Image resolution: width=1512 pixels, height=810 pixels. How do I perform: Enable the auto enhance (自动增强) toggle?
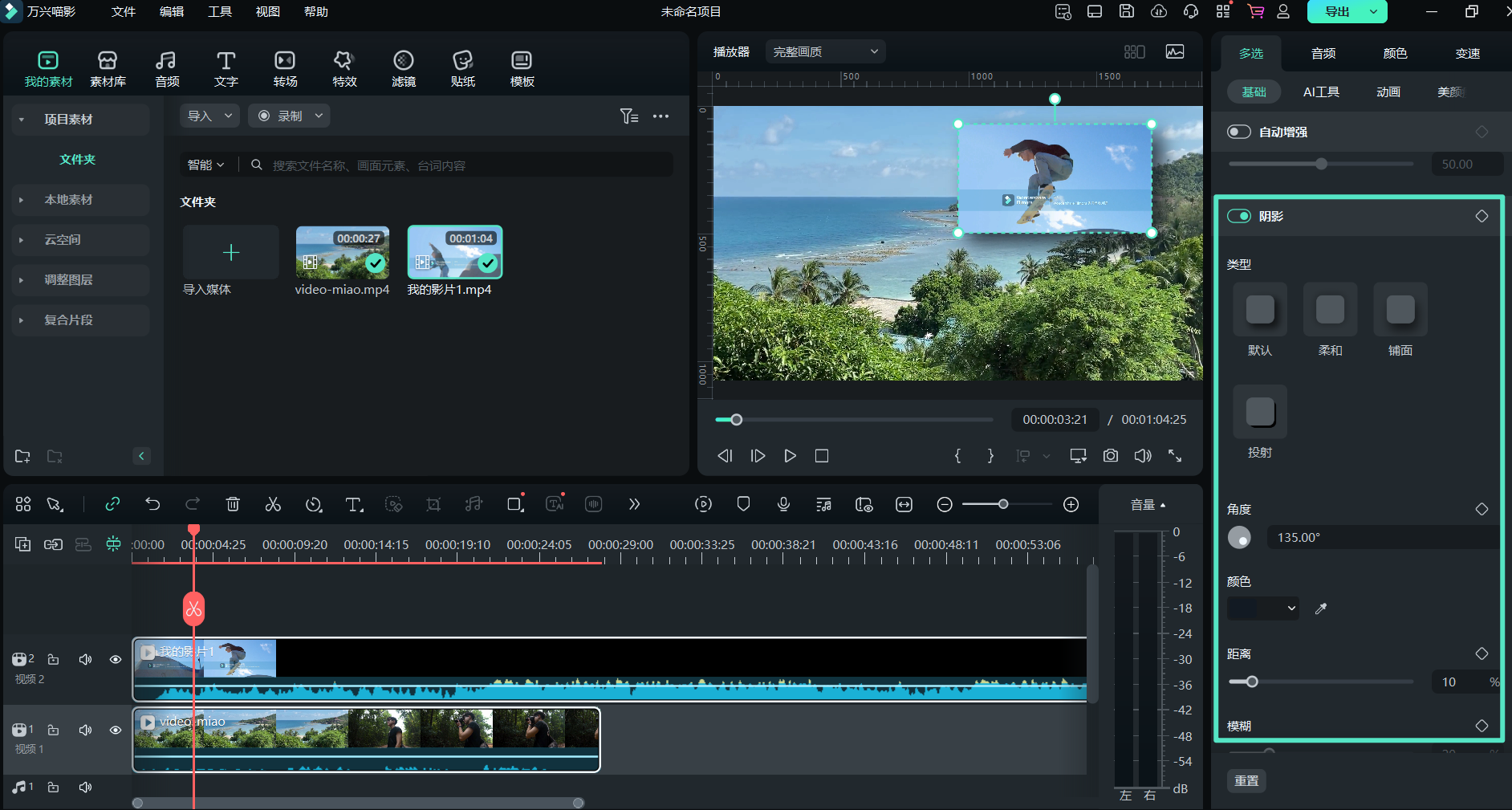[1239, 132]
